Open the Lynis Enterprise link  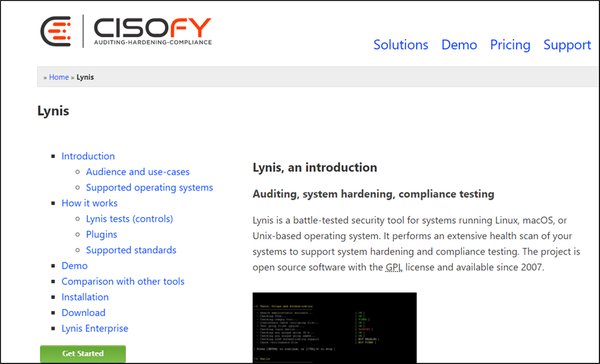pos(95,329)
